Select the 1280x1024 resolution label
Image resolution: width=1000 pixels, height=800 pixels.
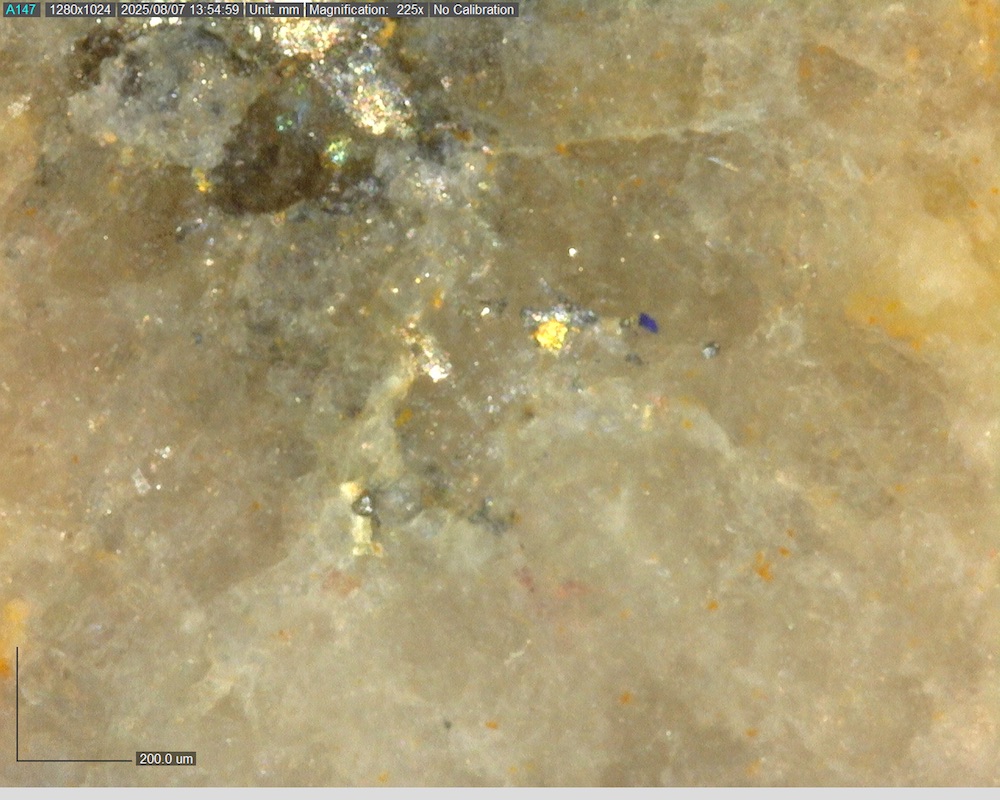(80, 10)
